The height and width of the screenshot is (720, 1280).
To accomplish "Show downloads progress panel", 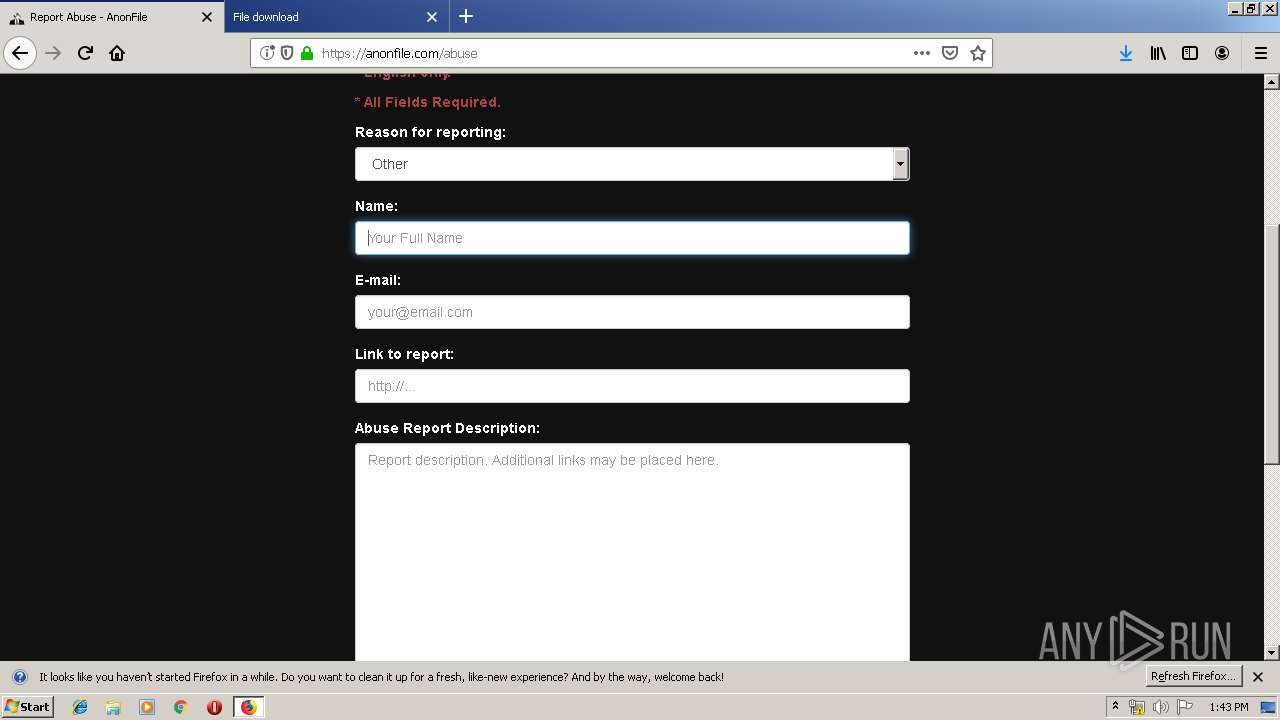I will (1126, 53).
